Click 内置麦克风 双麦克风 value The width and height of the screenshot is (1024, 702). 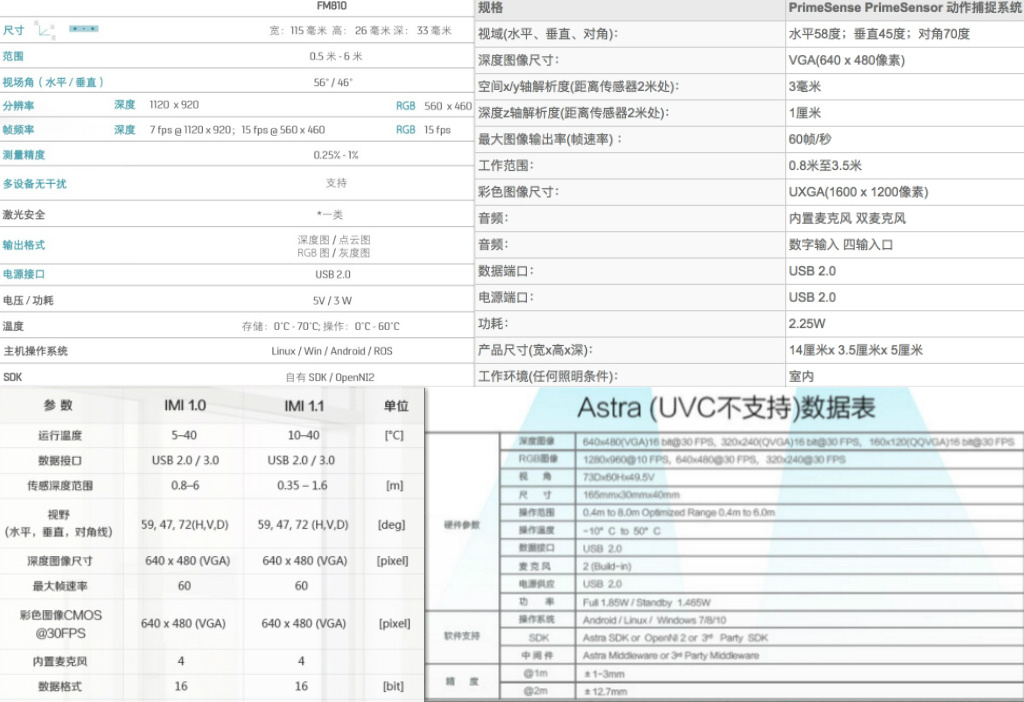point(847,218)
